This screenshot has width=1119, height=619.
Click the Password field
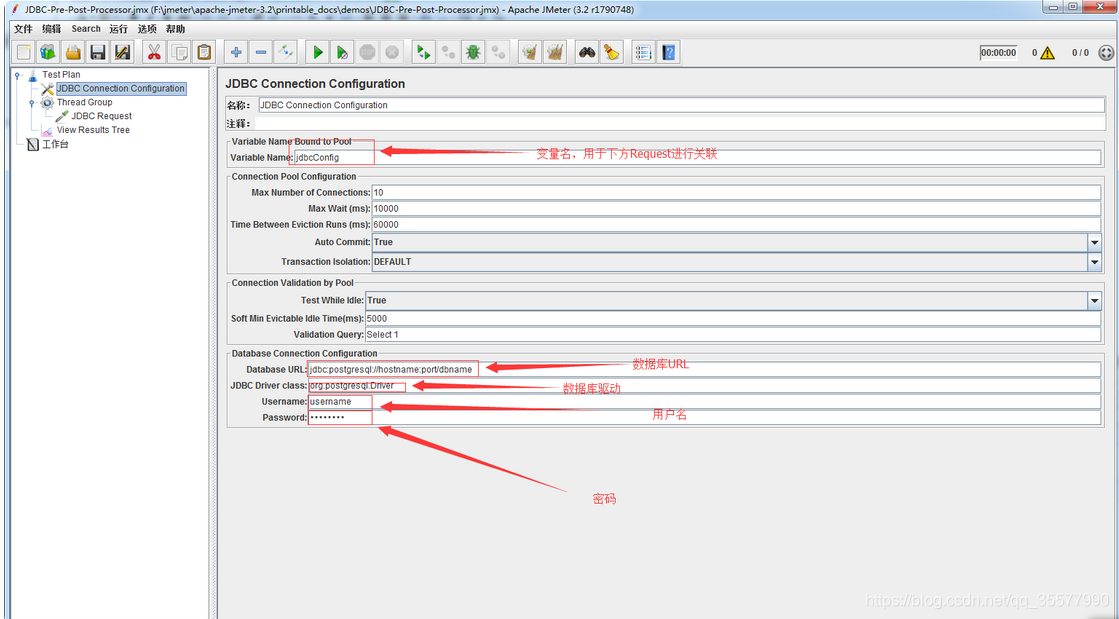coord(704,418)
